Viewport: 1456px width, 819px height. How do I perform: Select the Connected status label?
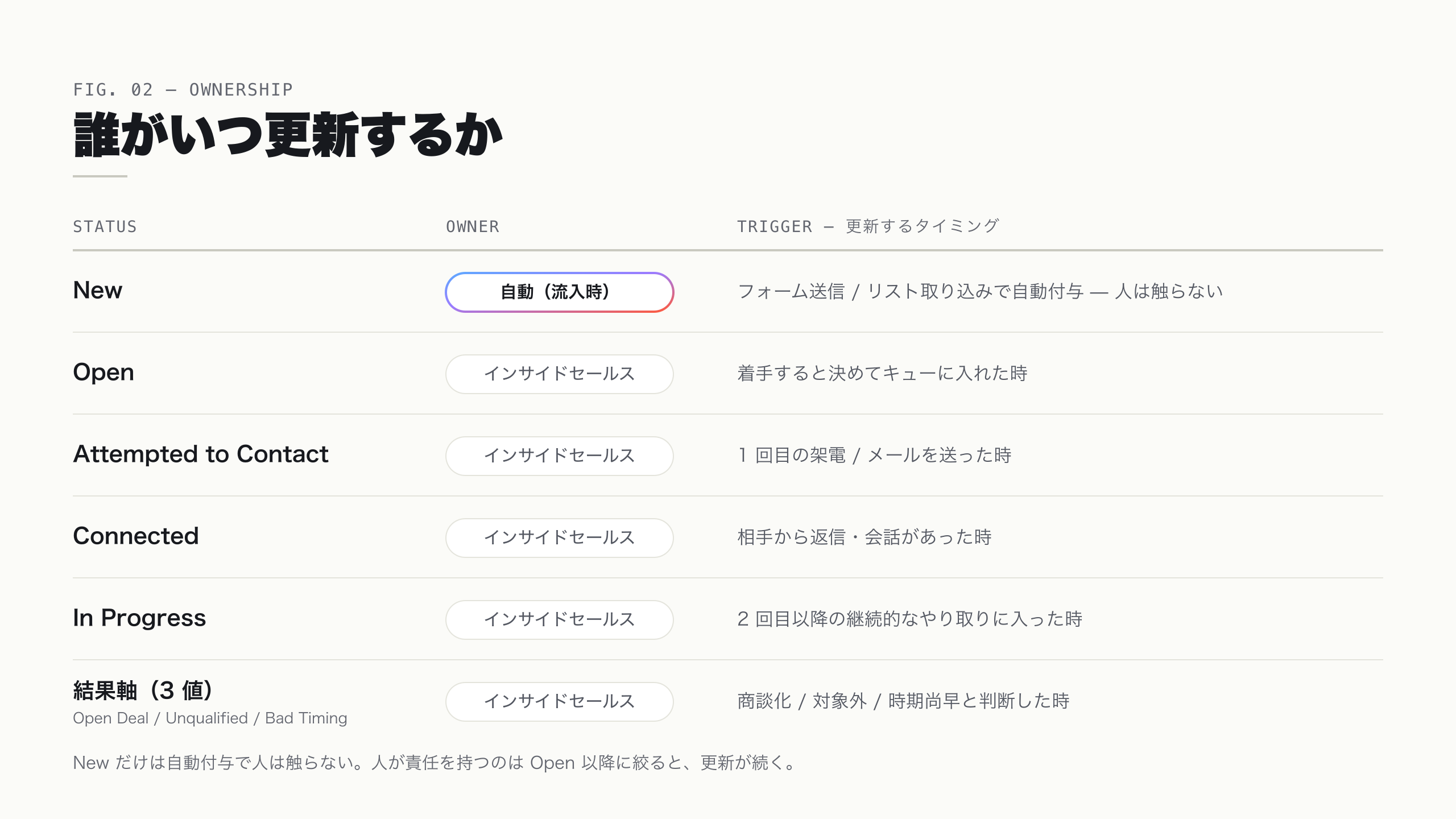coord(136,536)
